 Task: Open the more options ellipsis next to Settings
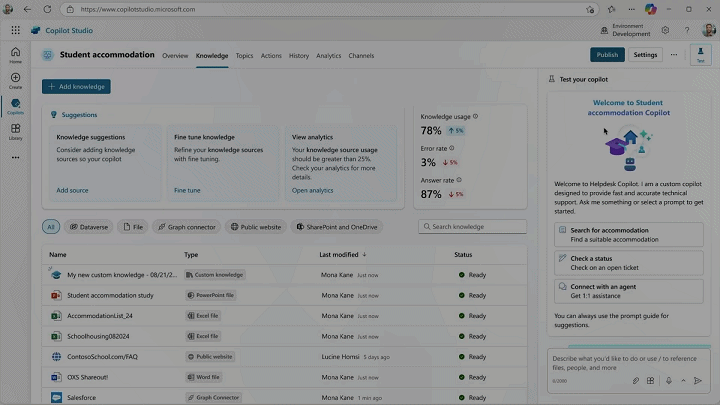(674, 55)
